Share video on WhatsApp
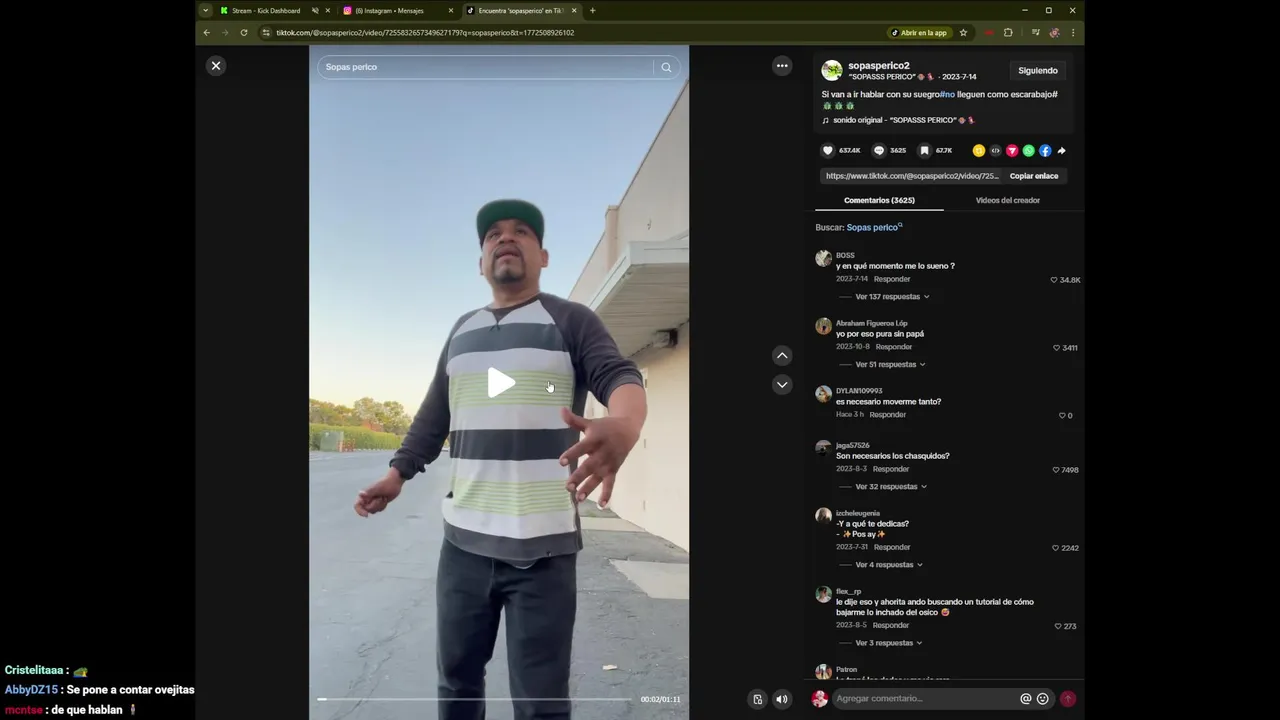The width and height of the screenshot is (1280, 720). pyautogui.click(x=1028, y=151)
